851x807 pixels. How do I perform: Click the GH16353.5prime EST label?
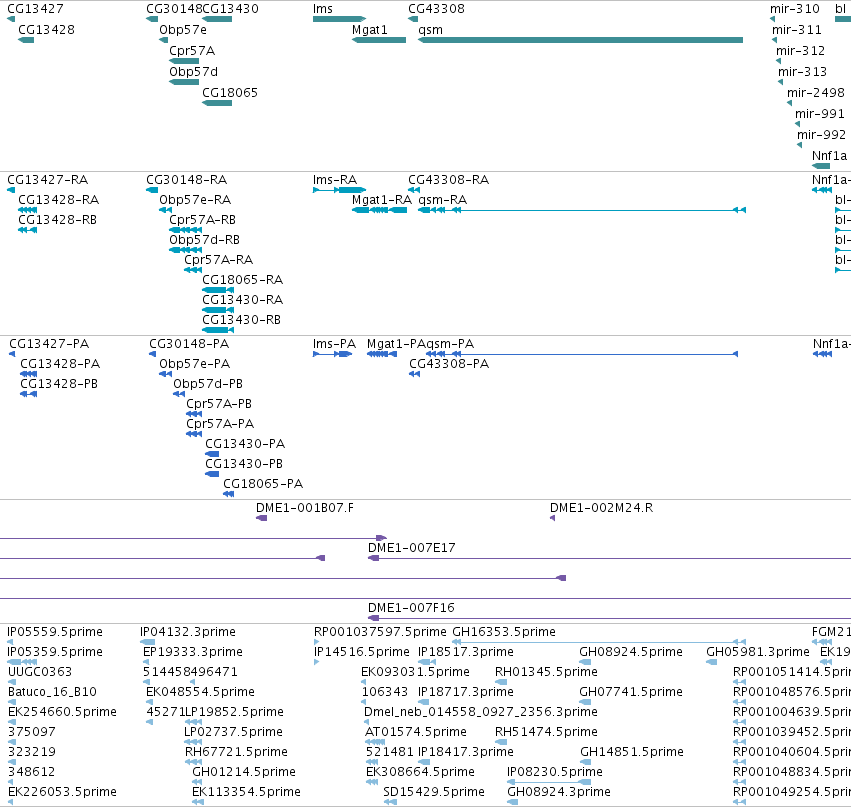click(x=504, y=632)
